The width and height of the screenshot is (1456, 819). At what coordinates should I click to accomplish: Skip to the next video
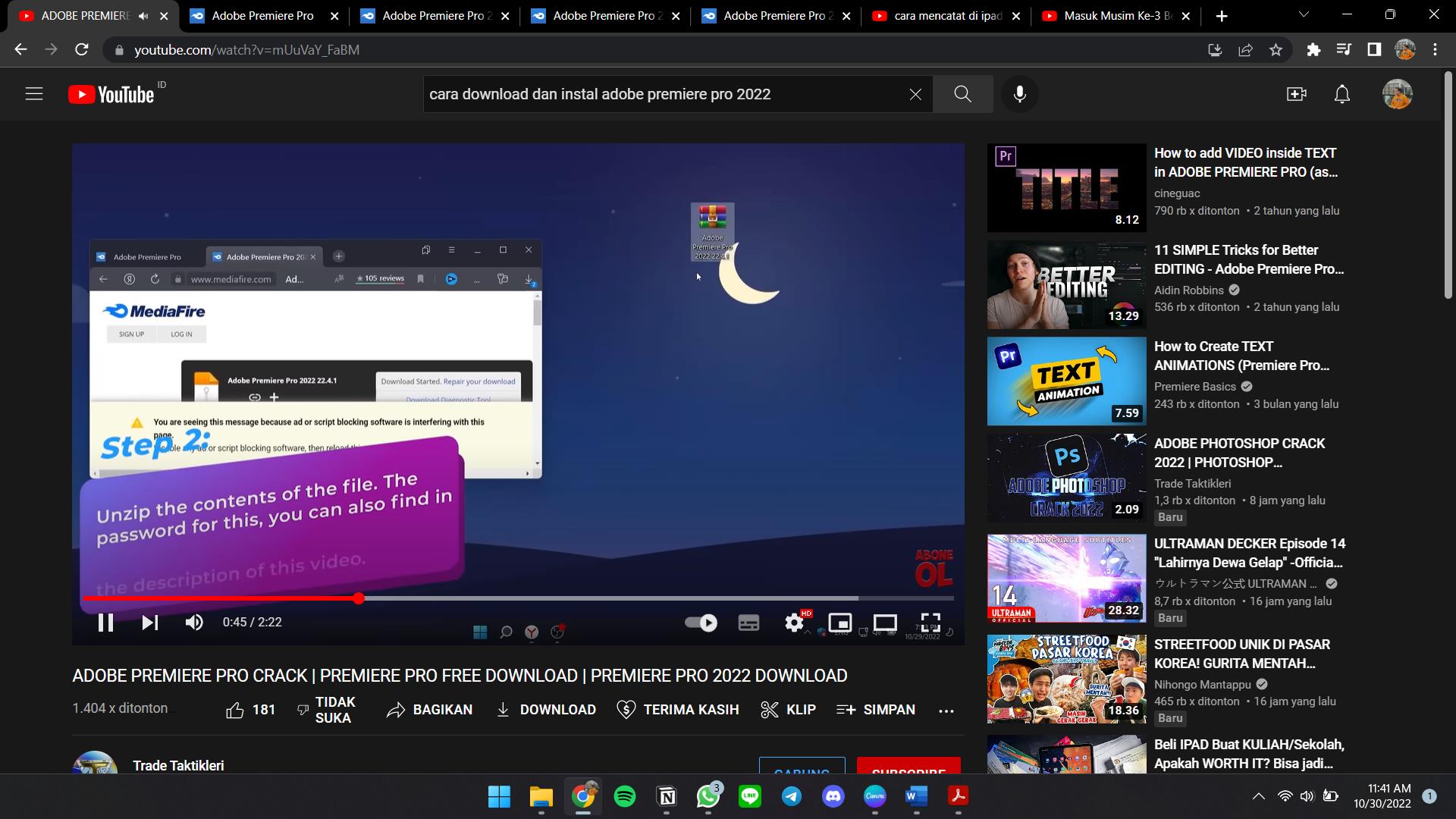[x=150, y=623]
